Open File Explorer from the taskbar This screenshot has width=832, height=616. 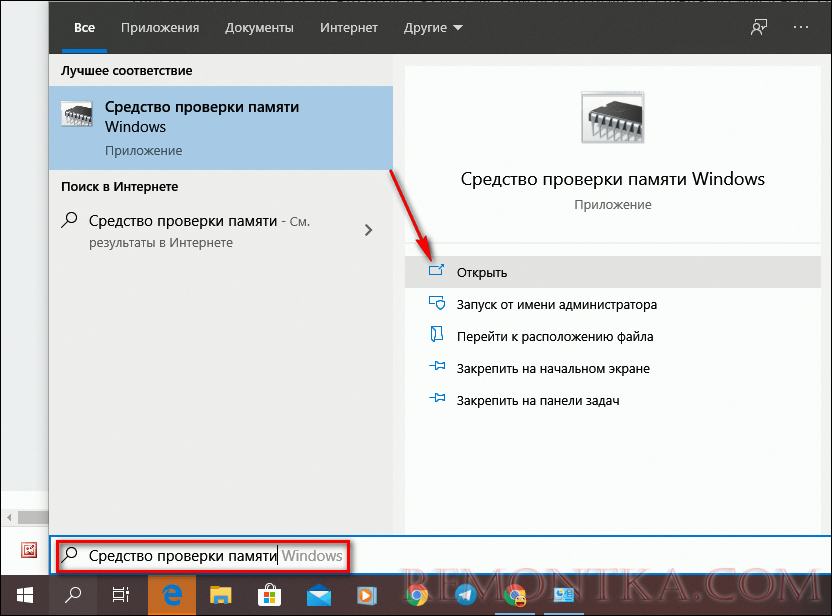tap(220, 595)
